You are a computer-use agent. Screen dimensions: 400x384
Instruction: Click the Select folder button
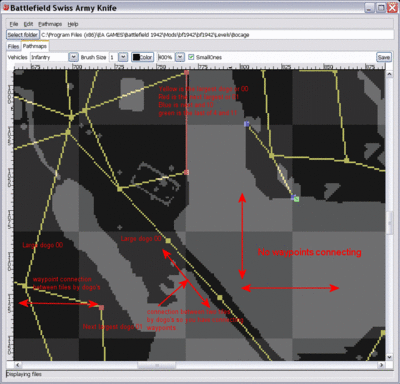(x=23, y=35)
